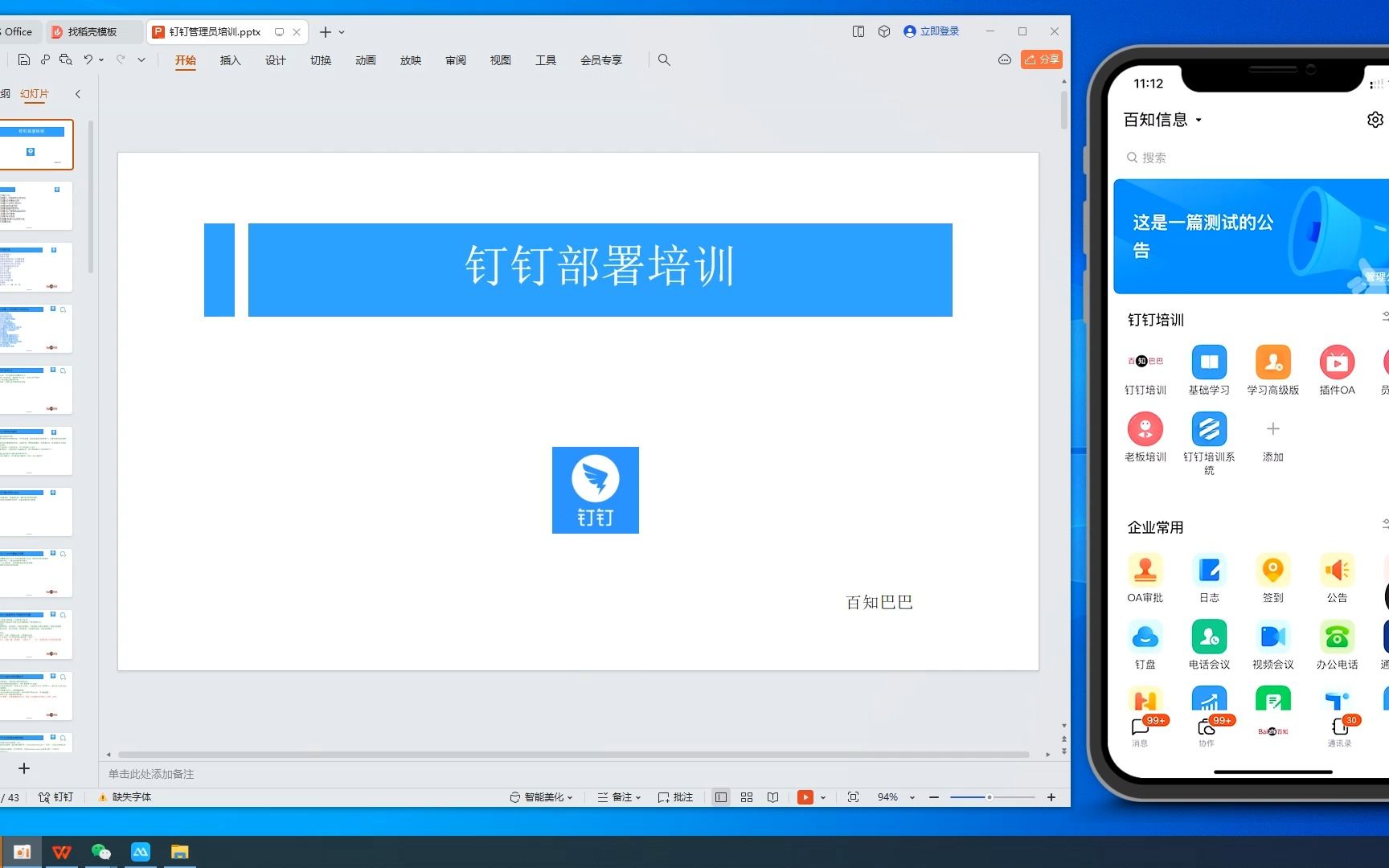Add a new slide with the plus icon

[24, 768]
